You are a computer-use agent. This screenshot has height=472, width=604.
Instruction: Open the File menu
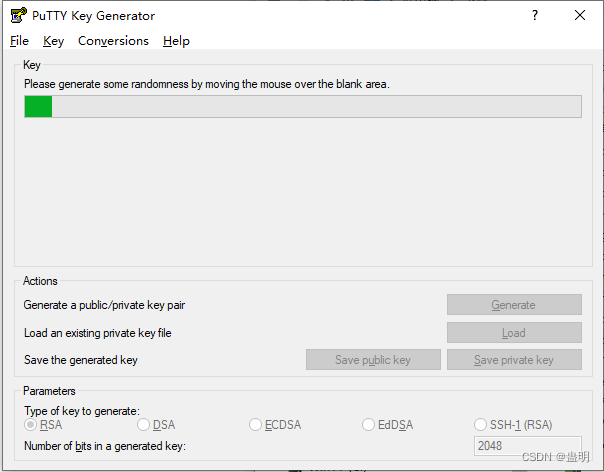[x=19, y=41]
